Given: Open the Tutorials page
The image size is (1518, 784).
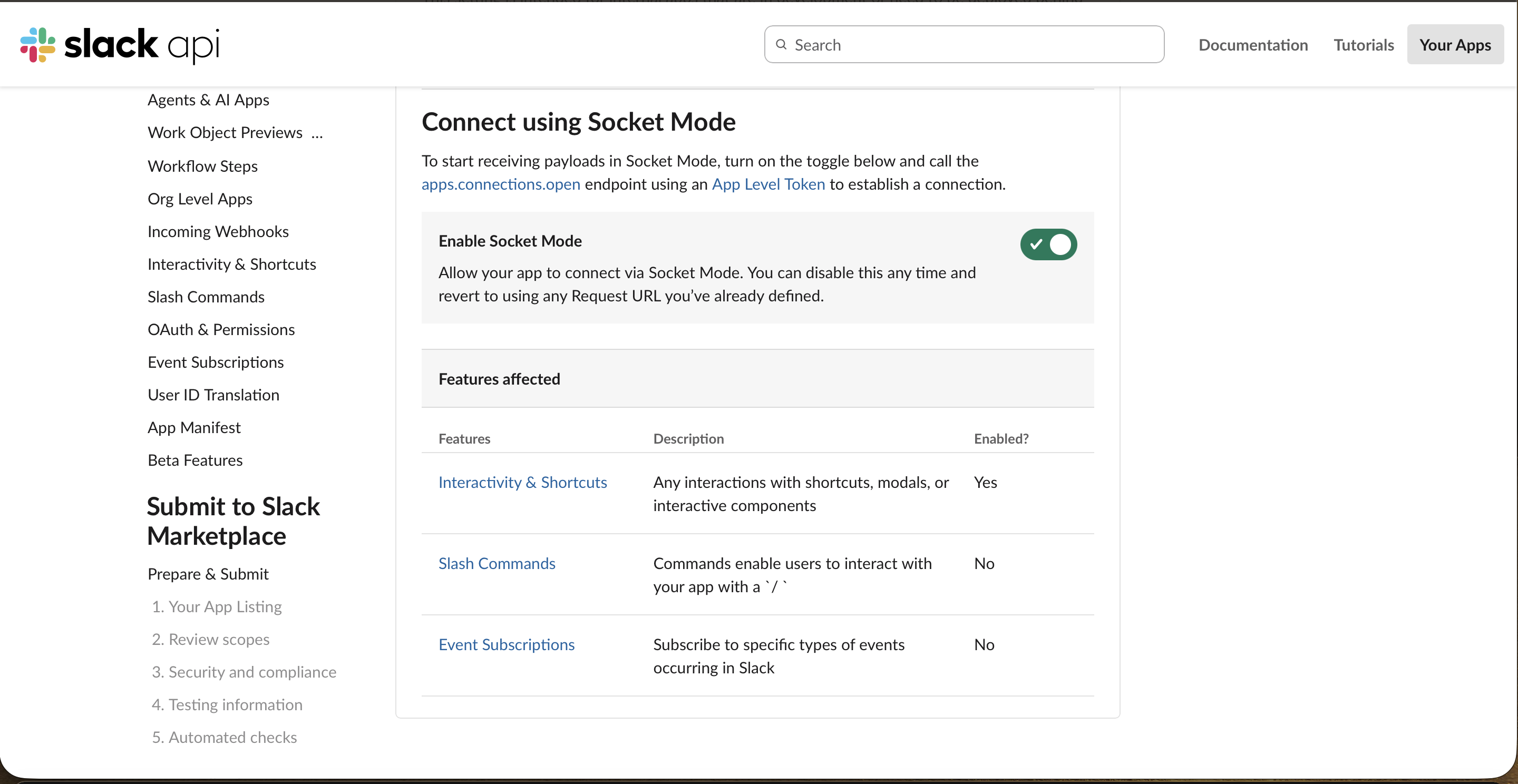Looking at the screenshot, I should pos(1364,45).
